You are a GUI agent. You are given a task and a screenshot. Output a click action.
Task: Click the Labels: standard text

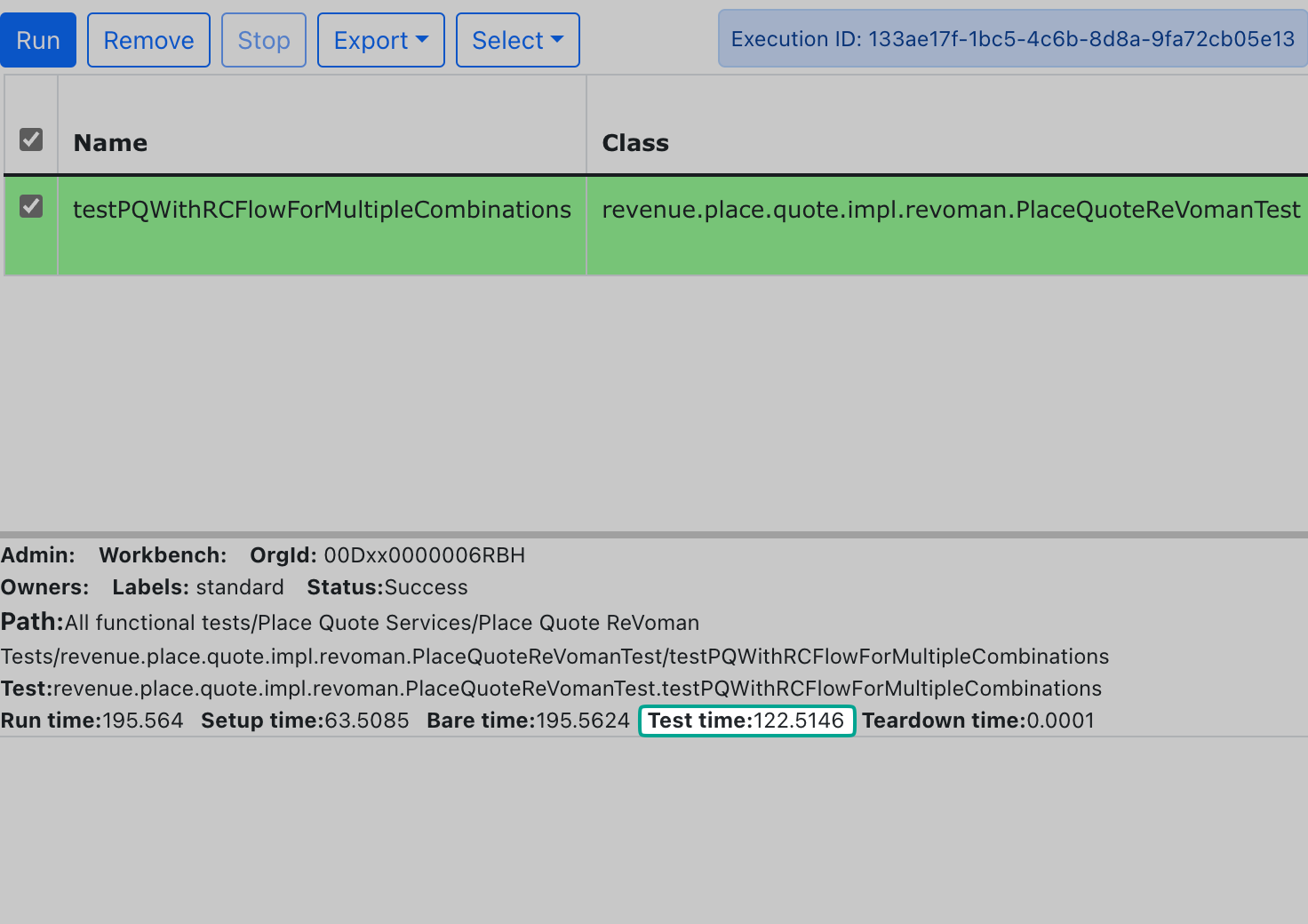click(198, 587)
